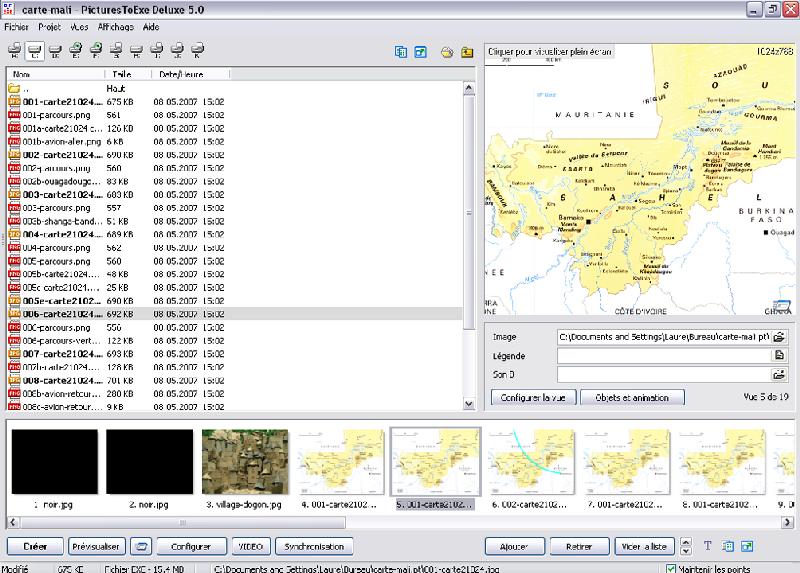Click the Configurer la vue button
Image resolution: width=800 pixels, height=573 pixels.
point(533,397)
